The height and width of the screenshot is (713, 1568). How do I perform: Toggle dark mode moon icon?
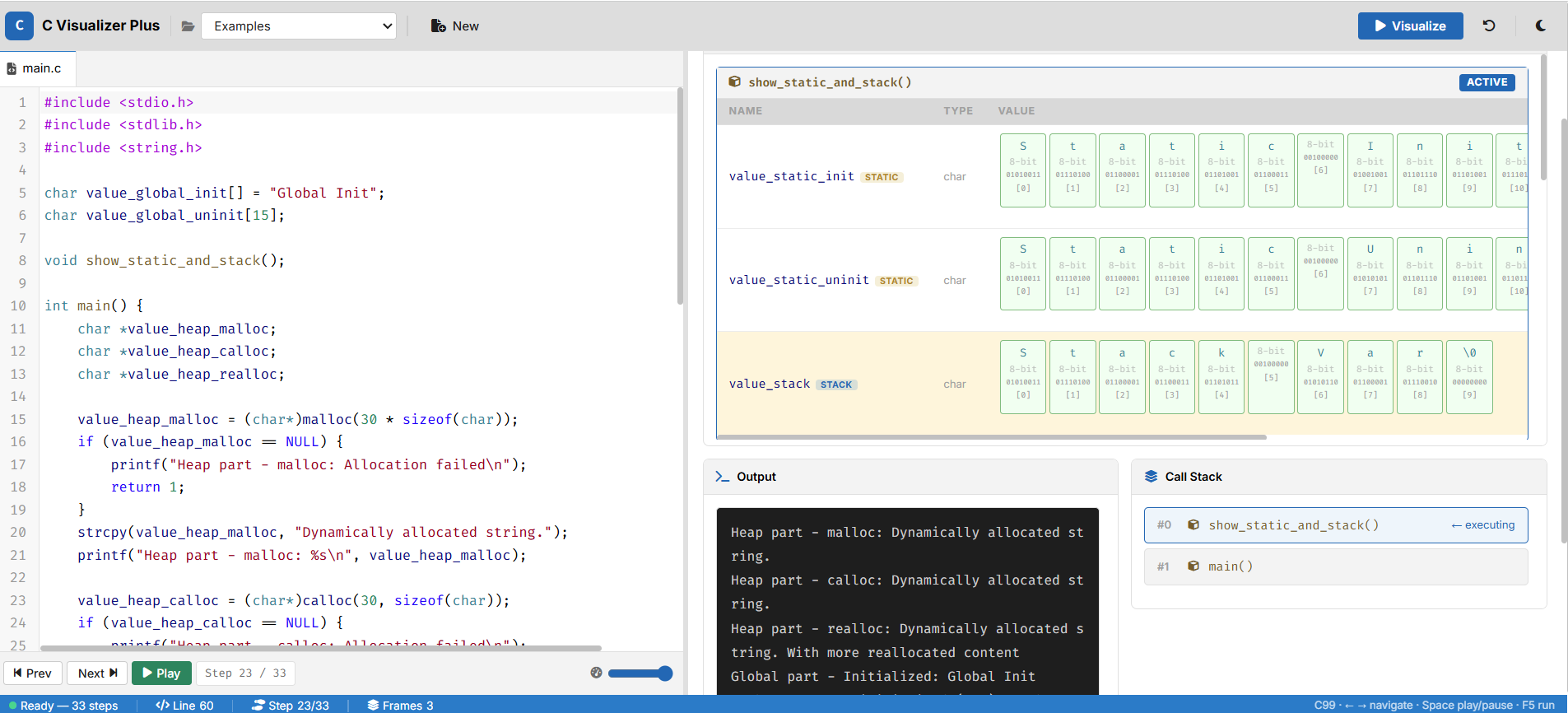pyautogui.click(x=1540, y=26)
